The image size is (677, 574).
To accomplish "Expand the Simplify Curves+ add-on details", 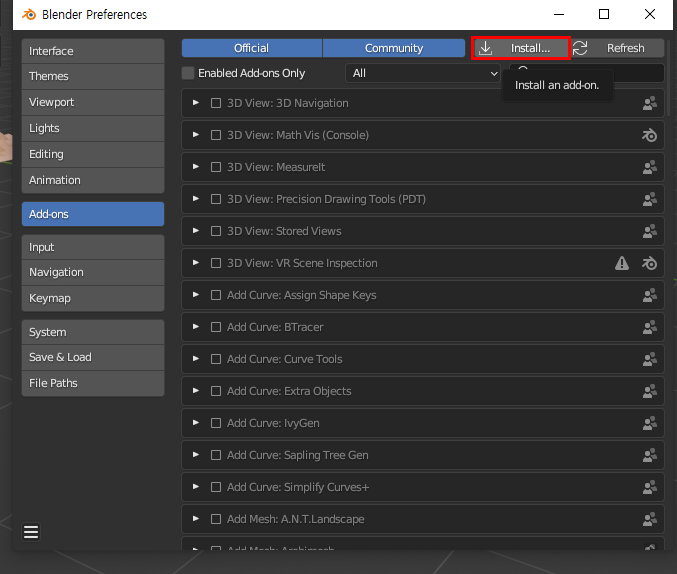I will pos(196,486).
